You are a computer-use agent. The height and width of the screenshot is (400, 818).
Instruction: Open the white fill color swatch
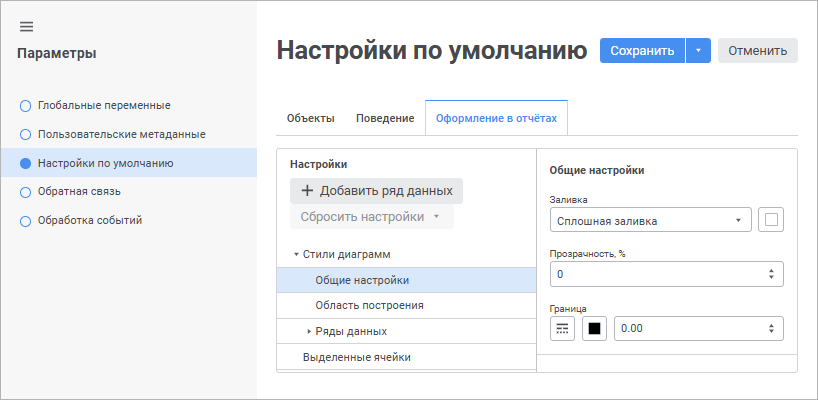pos(771,220)
